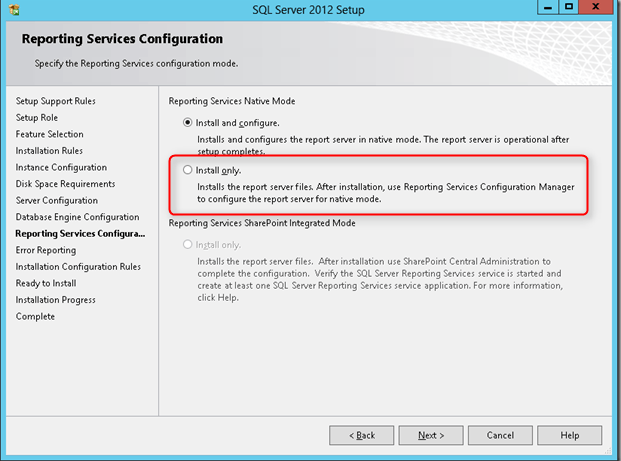Click the Next button
This screenshot has width=621, height=461.
(432, 435)
